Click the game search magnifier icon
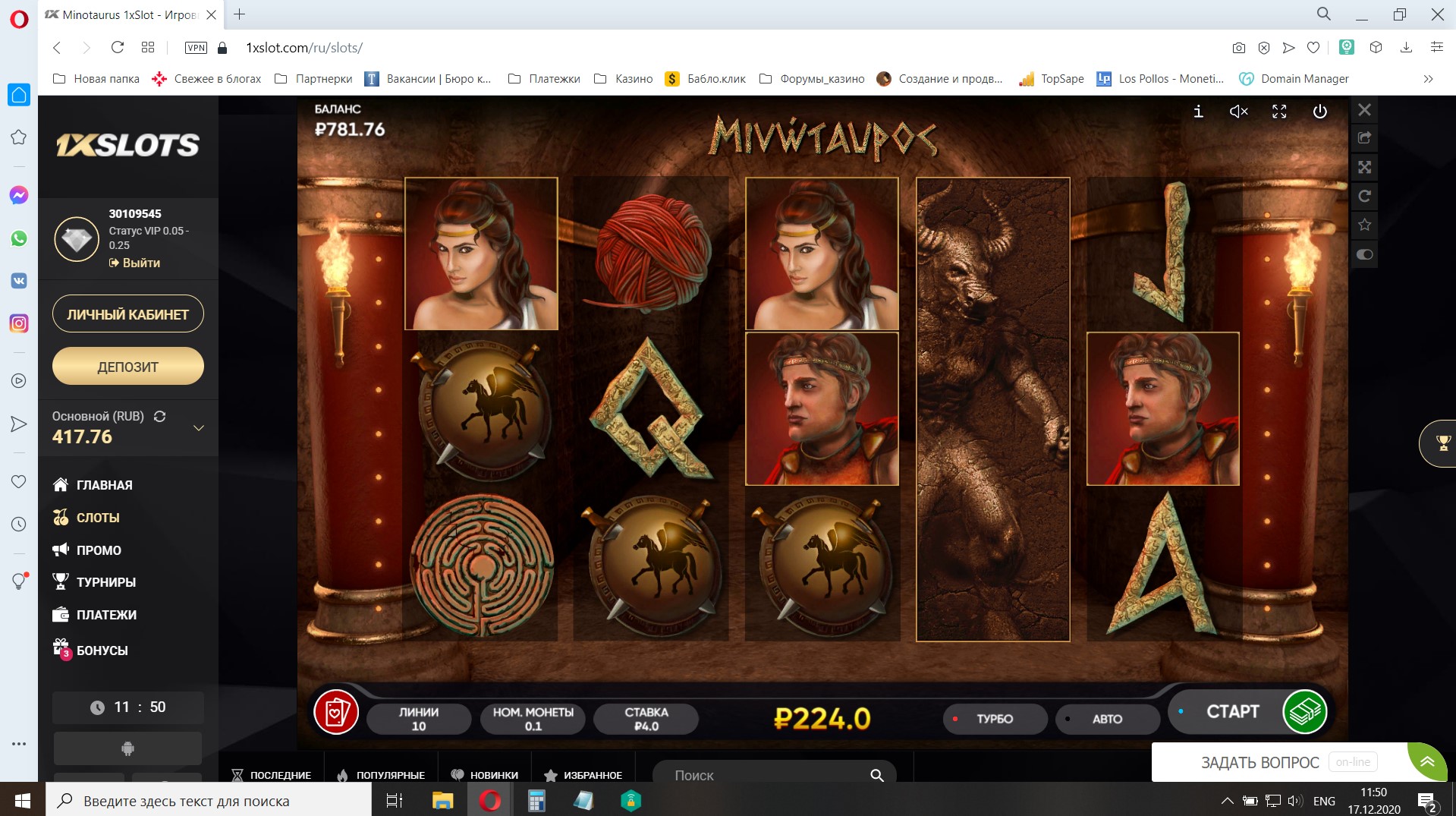 click(877, 775)
